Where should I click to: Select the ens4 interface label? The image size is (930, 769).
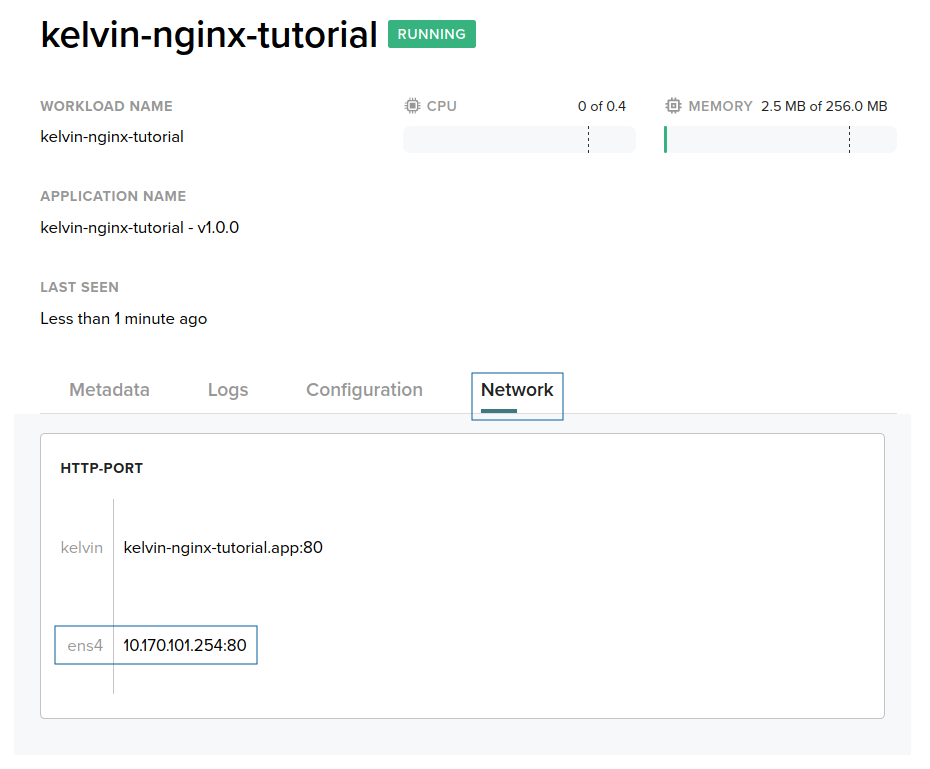pos(85,645)
